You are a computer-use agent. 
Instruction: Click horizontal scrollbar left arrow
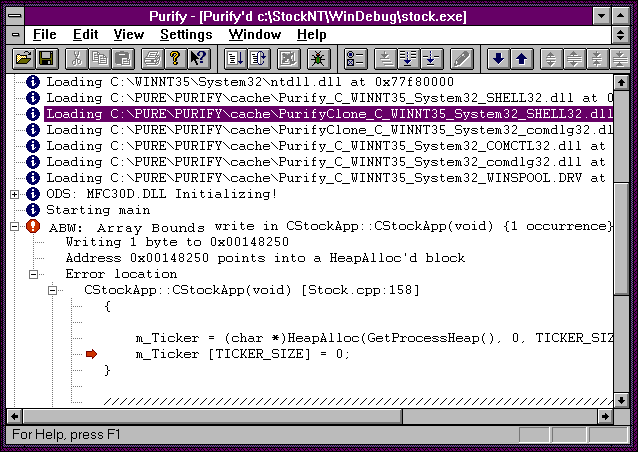click(15, 416)
